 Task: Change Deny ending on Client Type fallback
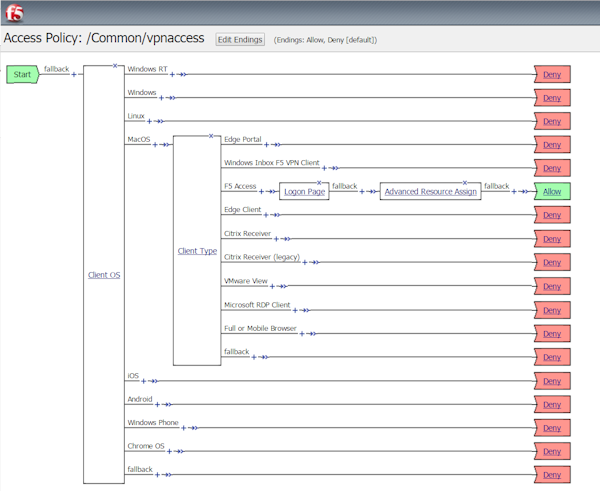click(552, 357)
